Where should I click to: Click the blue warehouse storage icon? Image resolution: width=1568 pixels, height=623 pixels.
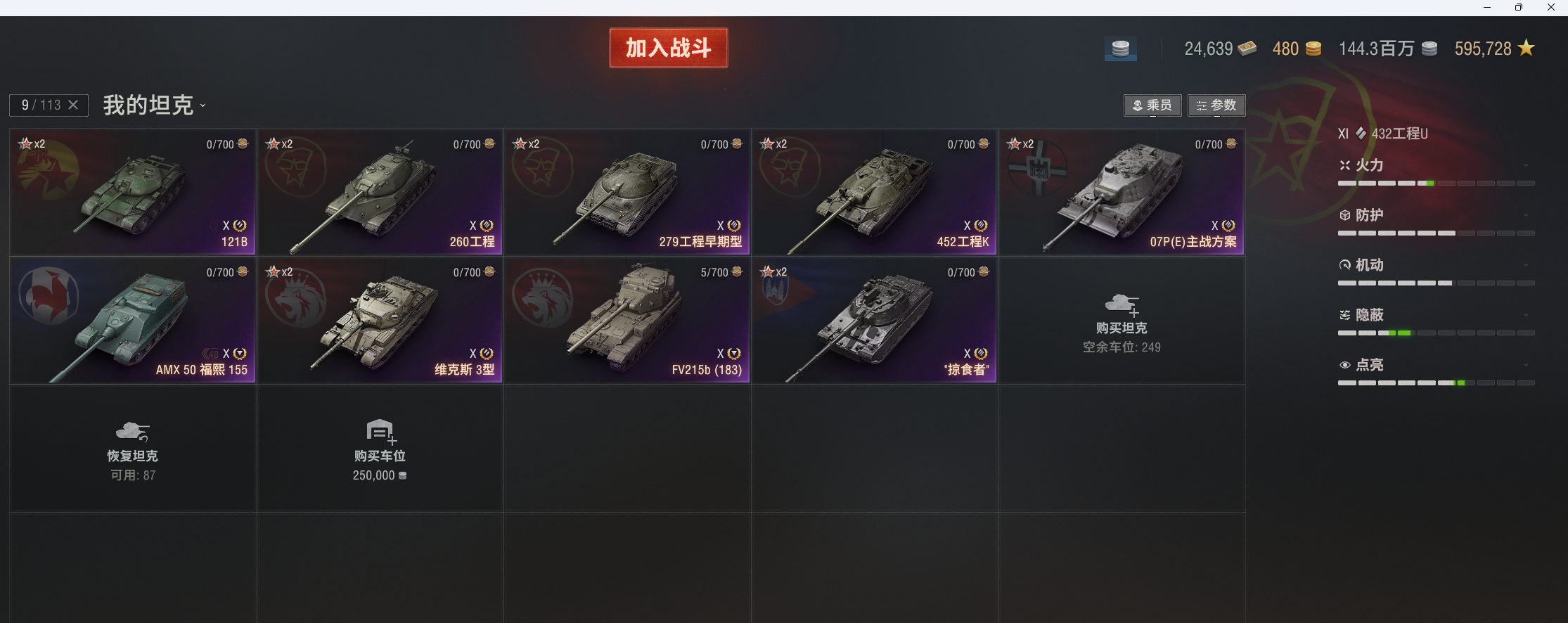[1121, 49]
